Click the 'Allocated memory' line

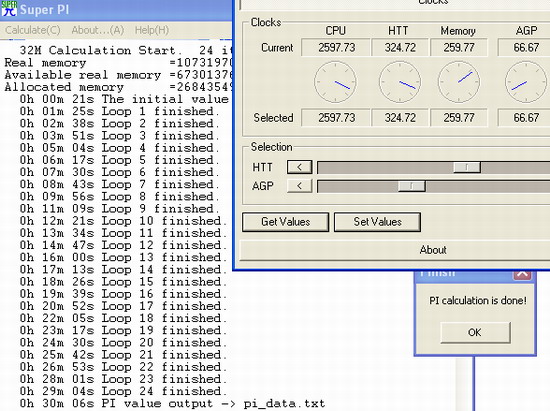[x=118, y=87]
